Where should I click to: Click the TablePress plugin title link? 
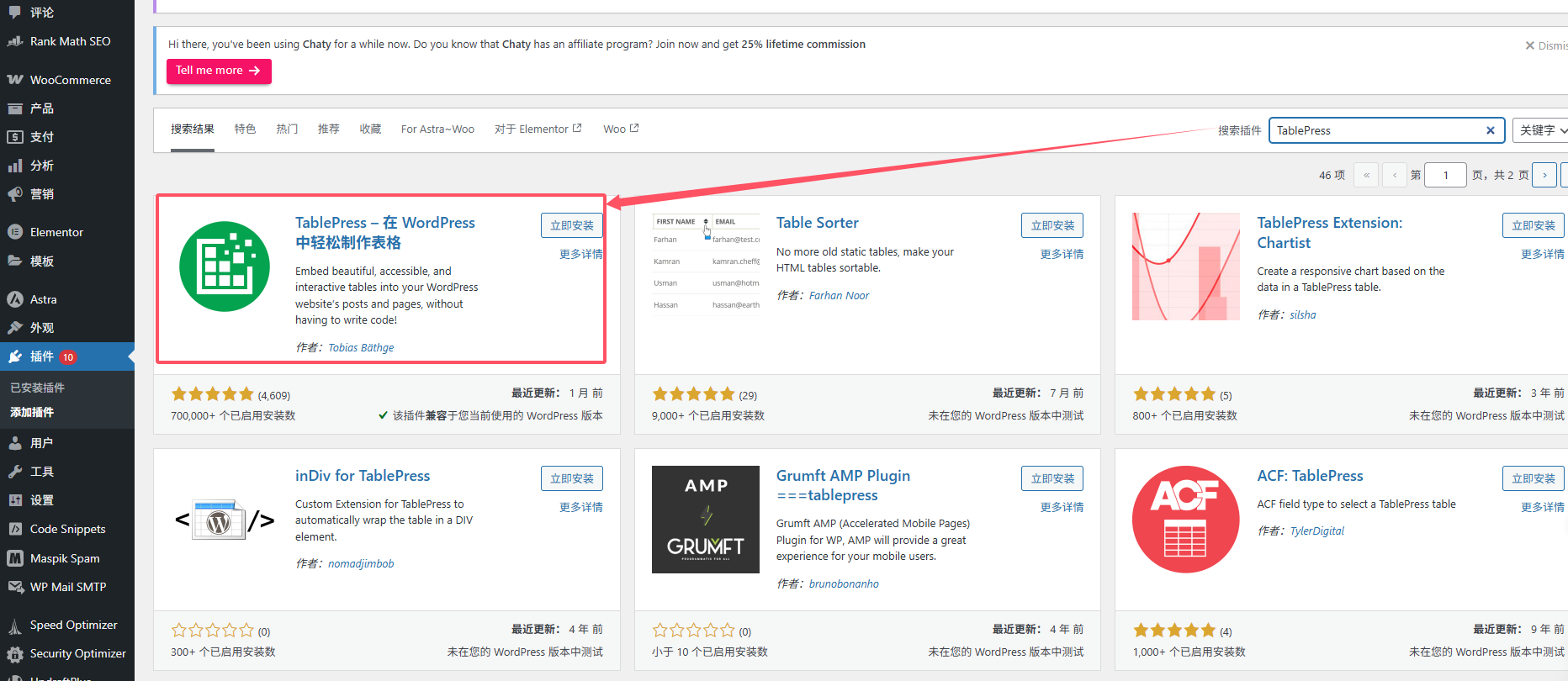[x=385, y=232]
